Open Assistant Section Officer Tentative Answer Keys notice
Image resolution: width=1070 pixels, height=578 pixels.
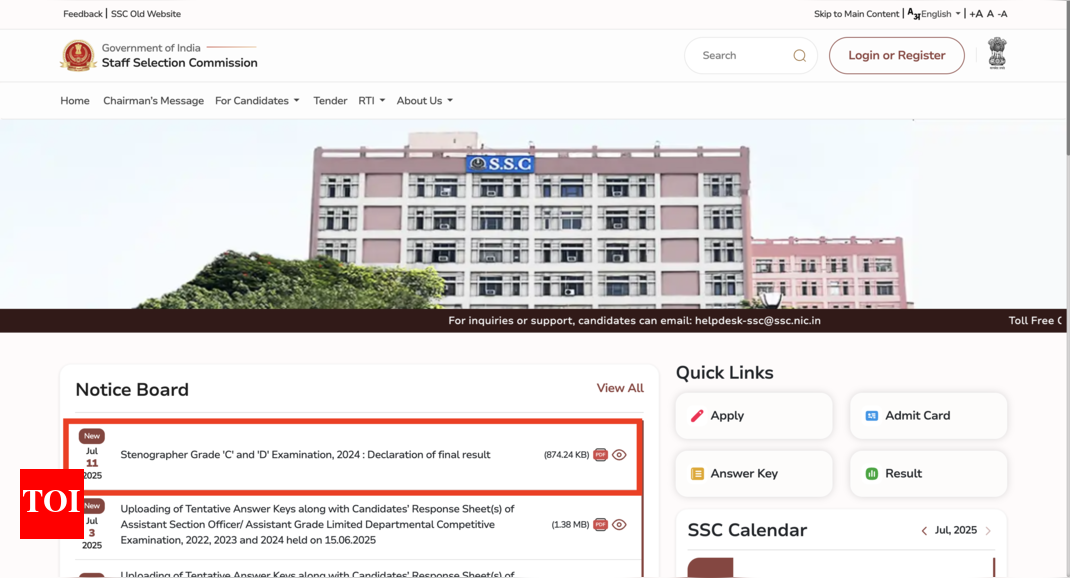coord(318,524)
